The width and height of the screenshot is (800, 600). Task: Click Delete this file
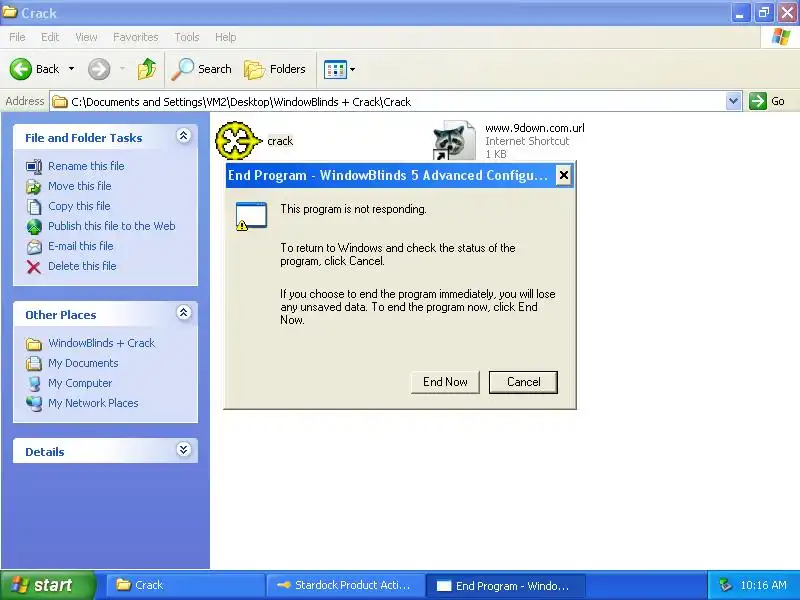tap(82, 266)
